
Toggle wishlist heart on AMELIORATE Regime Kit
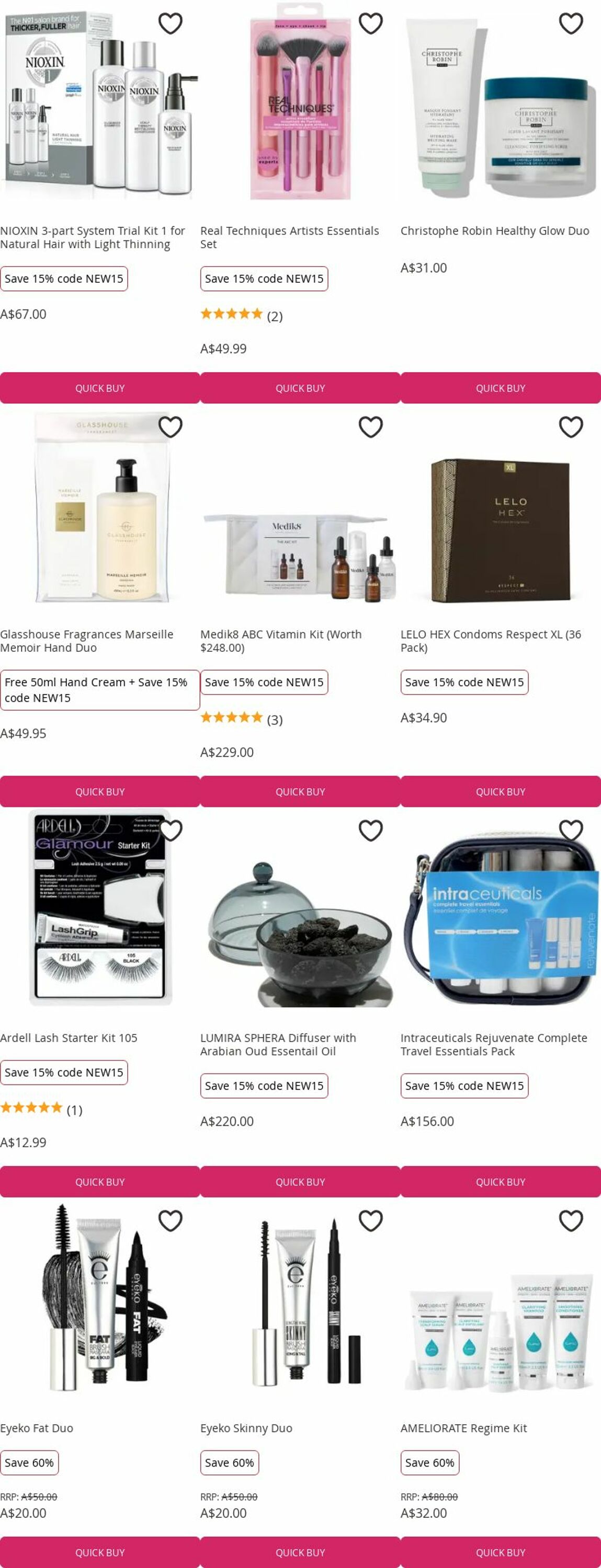(x=571, y=1221)
